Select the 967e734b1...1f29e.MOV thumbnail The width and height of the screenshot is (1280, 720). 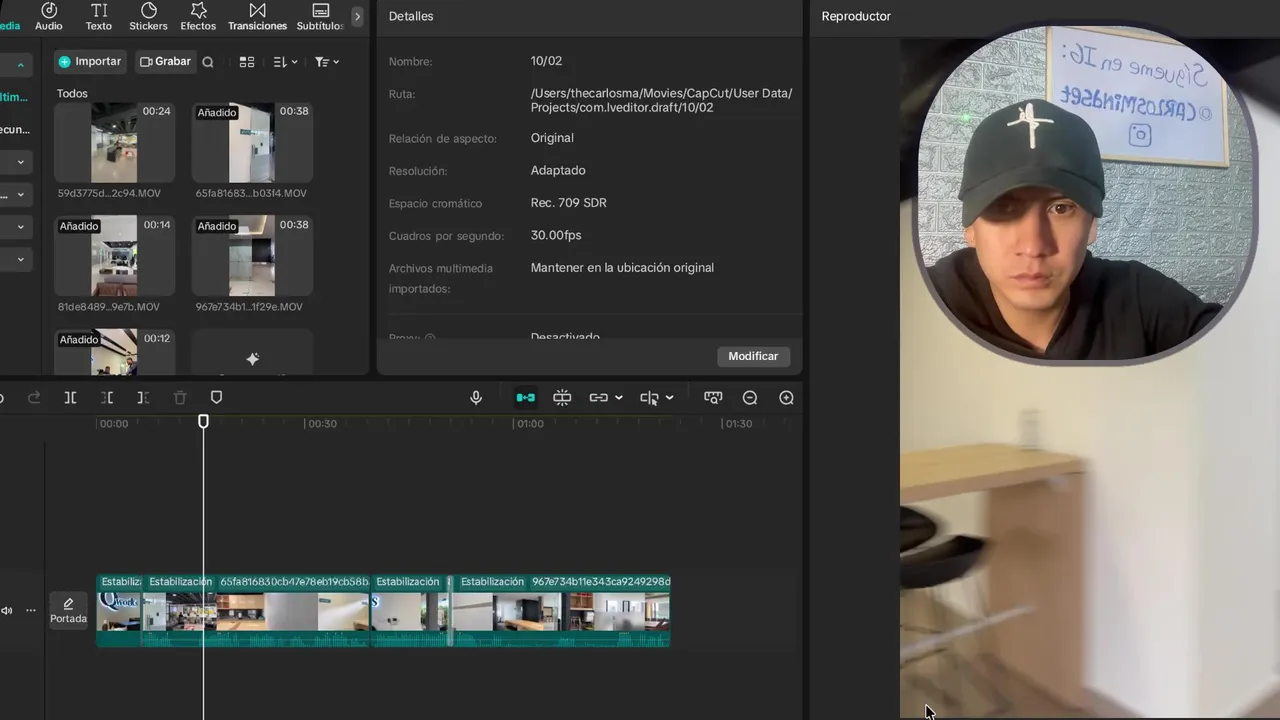pos(252,256)
